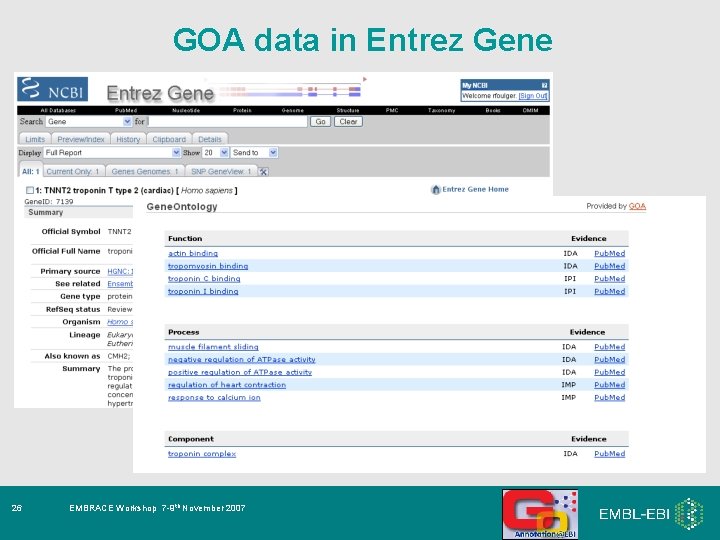Open the troponin complex link
720x540 pixels.
click(202, 454)
